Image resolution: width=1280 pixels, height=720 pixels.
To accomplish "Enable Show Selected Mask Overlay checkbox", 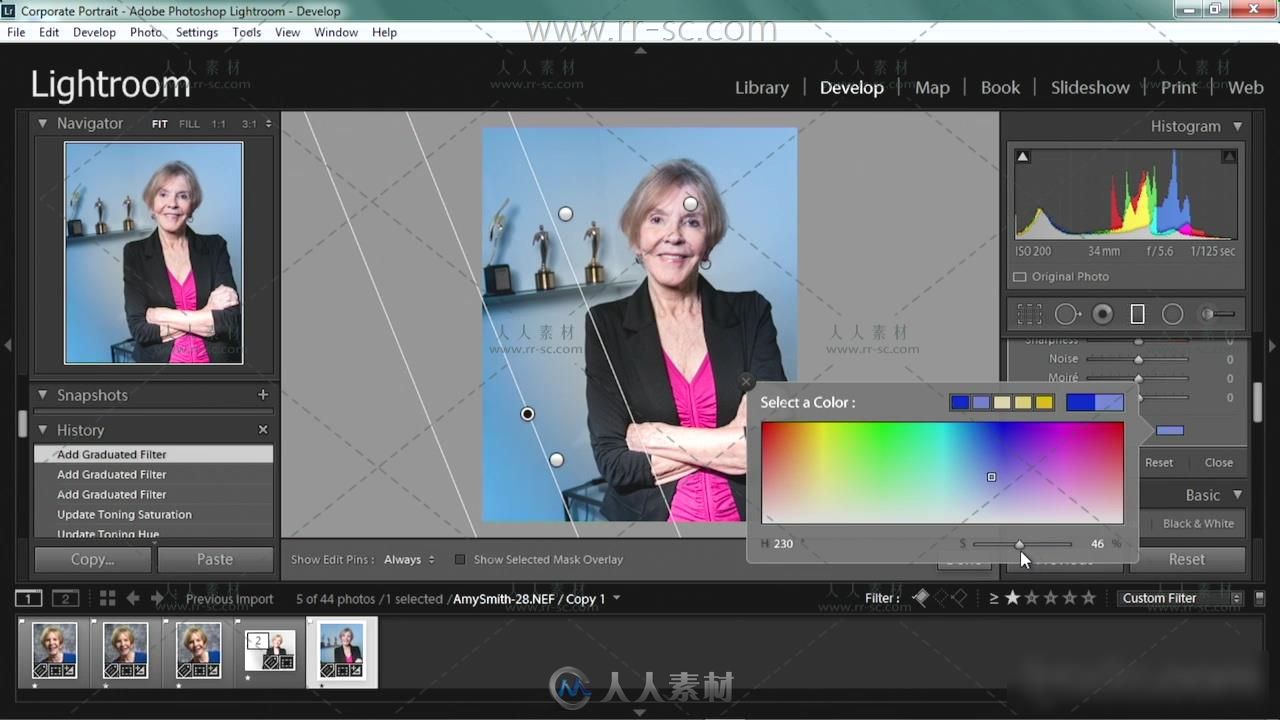I will coord(460,560).
